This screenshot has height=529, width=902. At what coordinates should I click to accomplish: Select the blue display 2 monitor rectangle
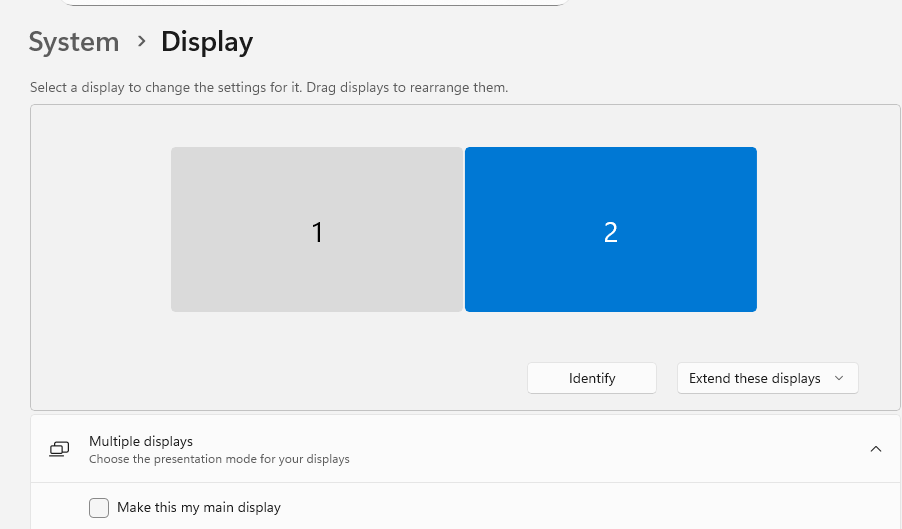(610, 229)
